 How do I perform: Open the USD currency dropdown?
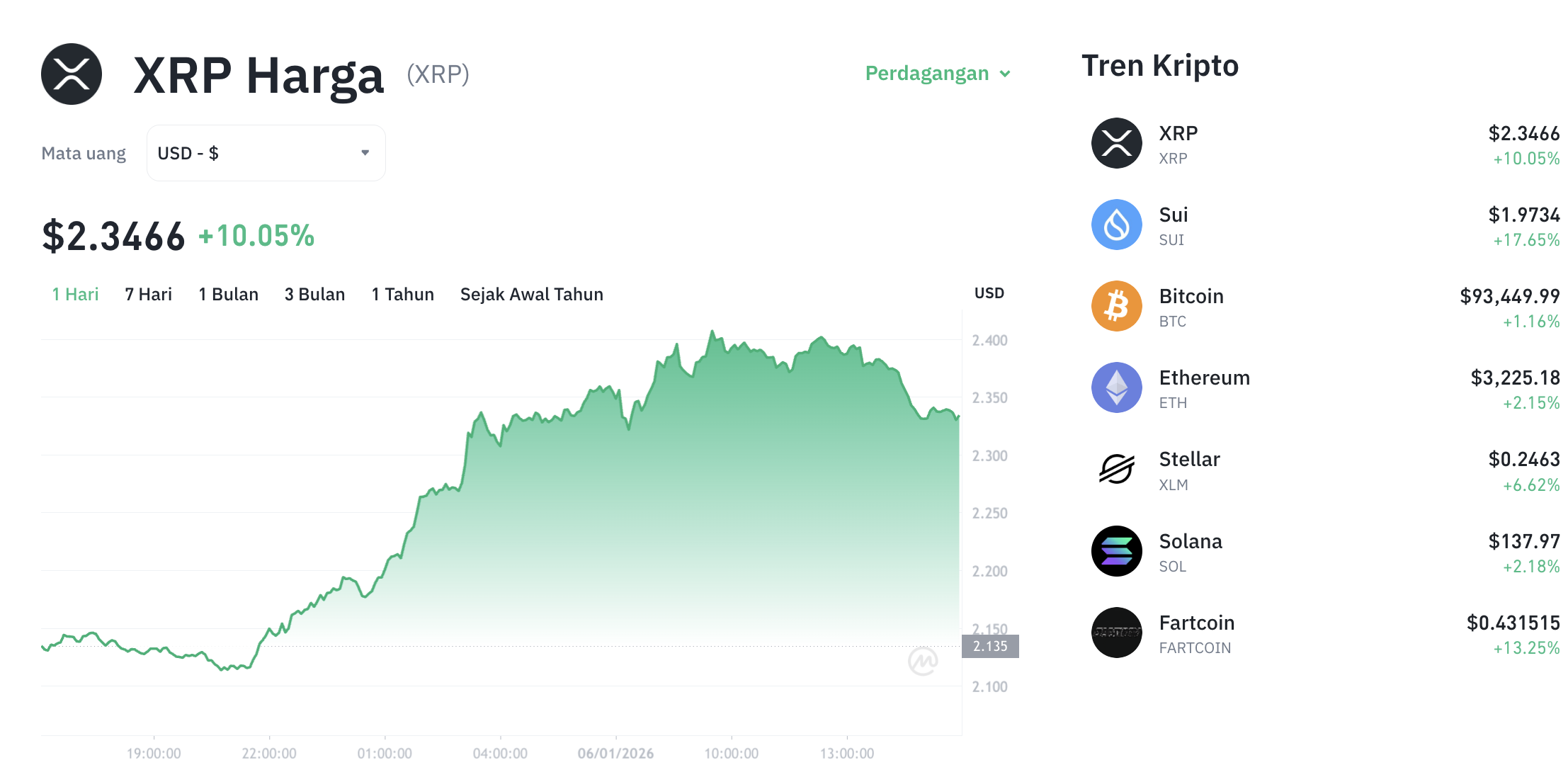pos(266,152)
